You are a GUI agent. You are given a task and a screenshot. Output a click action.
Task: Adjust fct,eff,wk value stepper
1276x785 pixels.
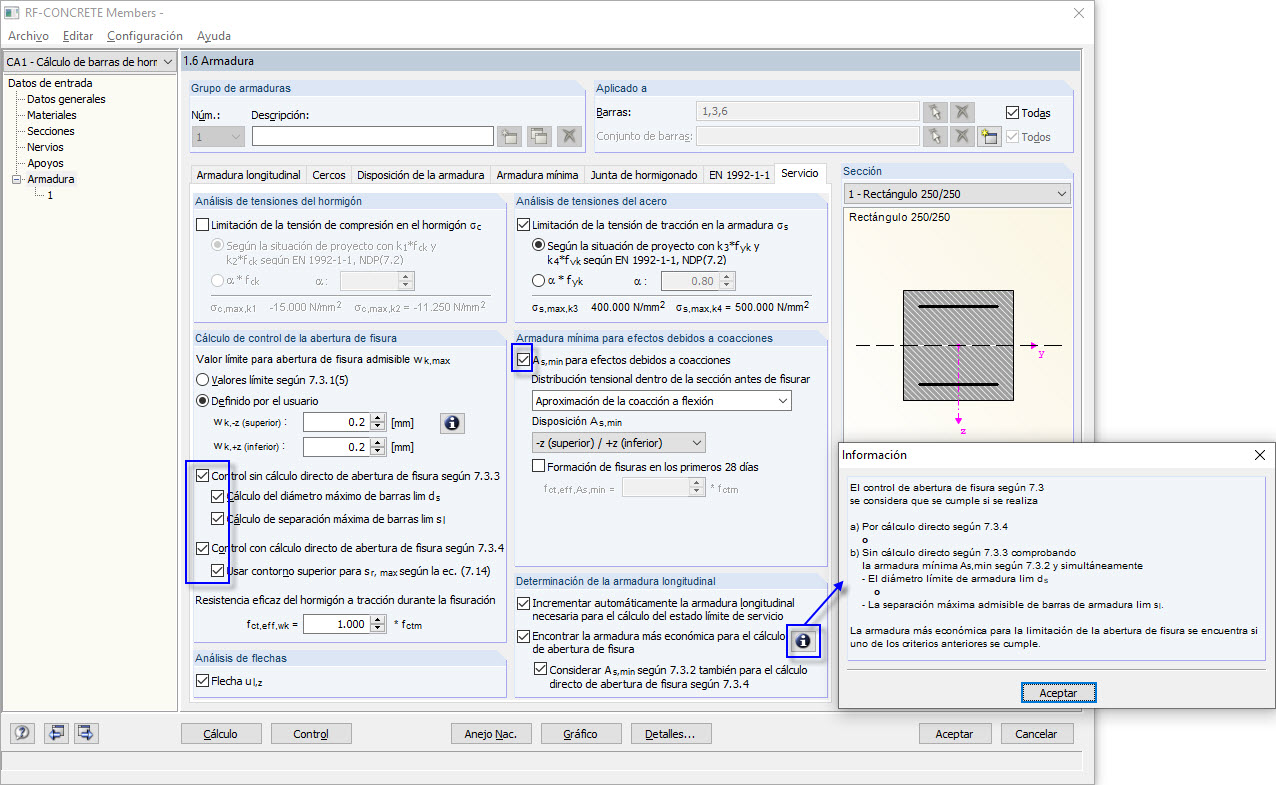(378, 624)
